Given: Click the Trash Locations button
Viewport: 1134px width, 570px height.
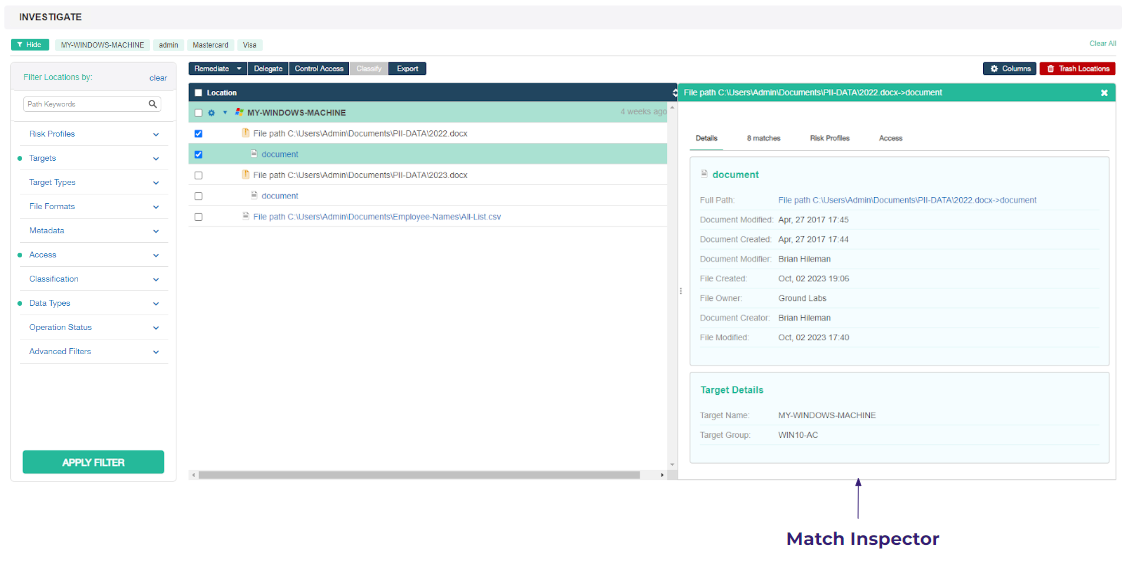Looking at the screenshot, I should click(x=1077, y=69).
